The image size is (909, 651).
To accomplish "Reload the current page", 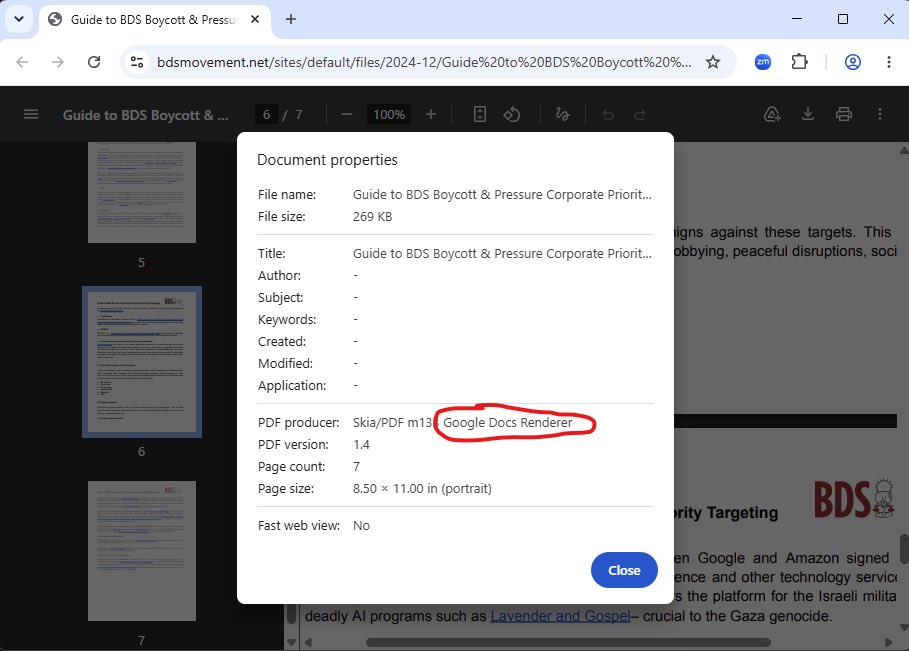I will pos(94,62).
